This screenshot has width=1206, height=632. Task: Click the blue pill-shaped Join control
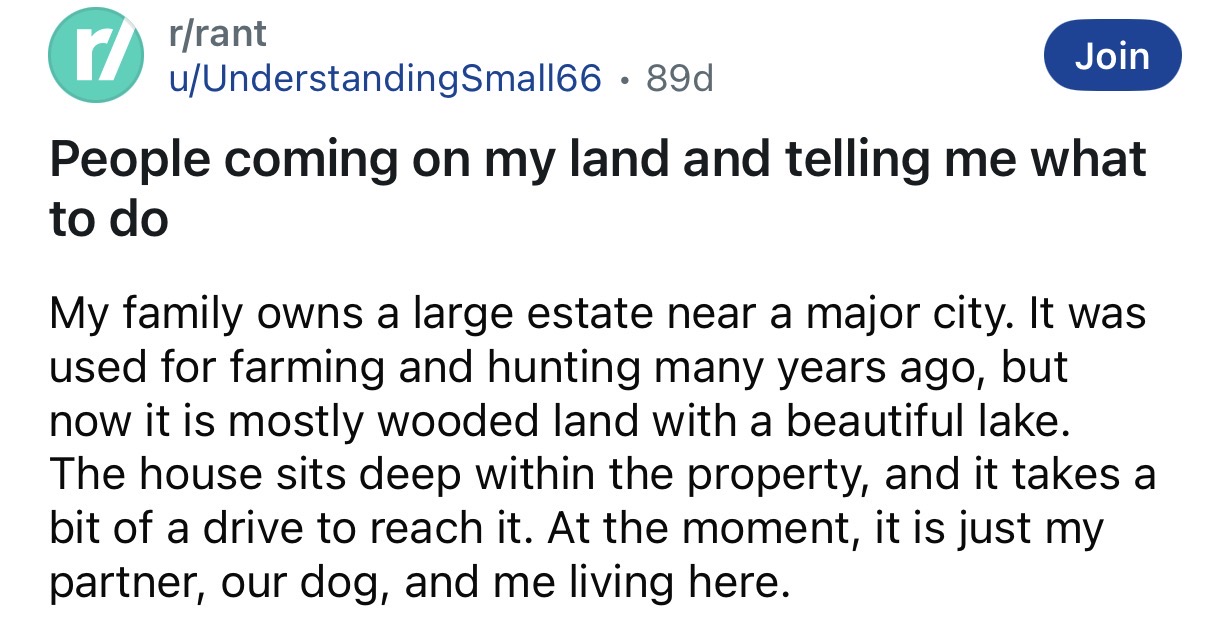click(1112, 55)
